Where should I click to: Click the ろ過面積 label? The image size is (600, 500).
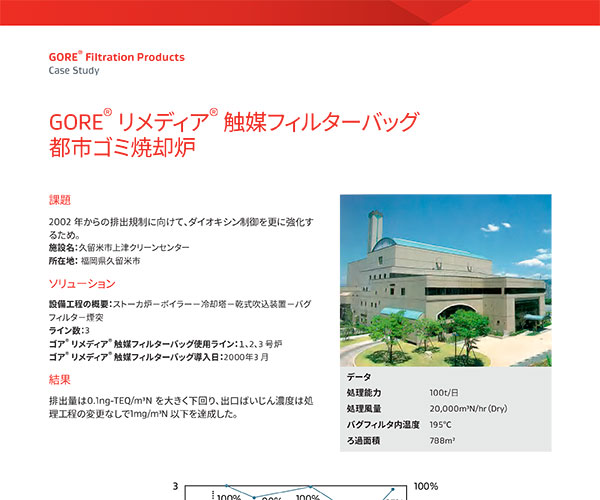point(363,441)
